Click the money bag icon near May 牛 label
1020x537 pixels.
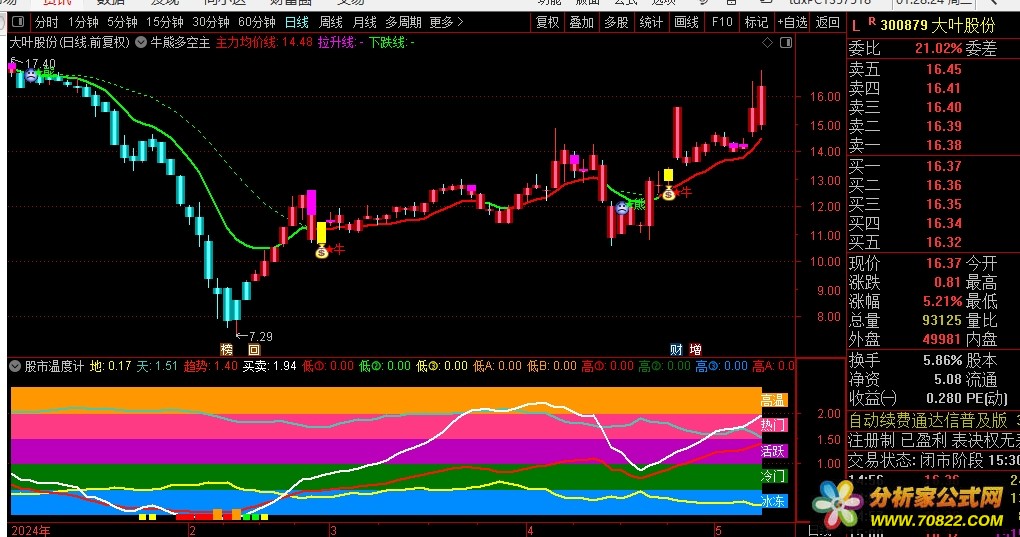(x=668, y=193)
